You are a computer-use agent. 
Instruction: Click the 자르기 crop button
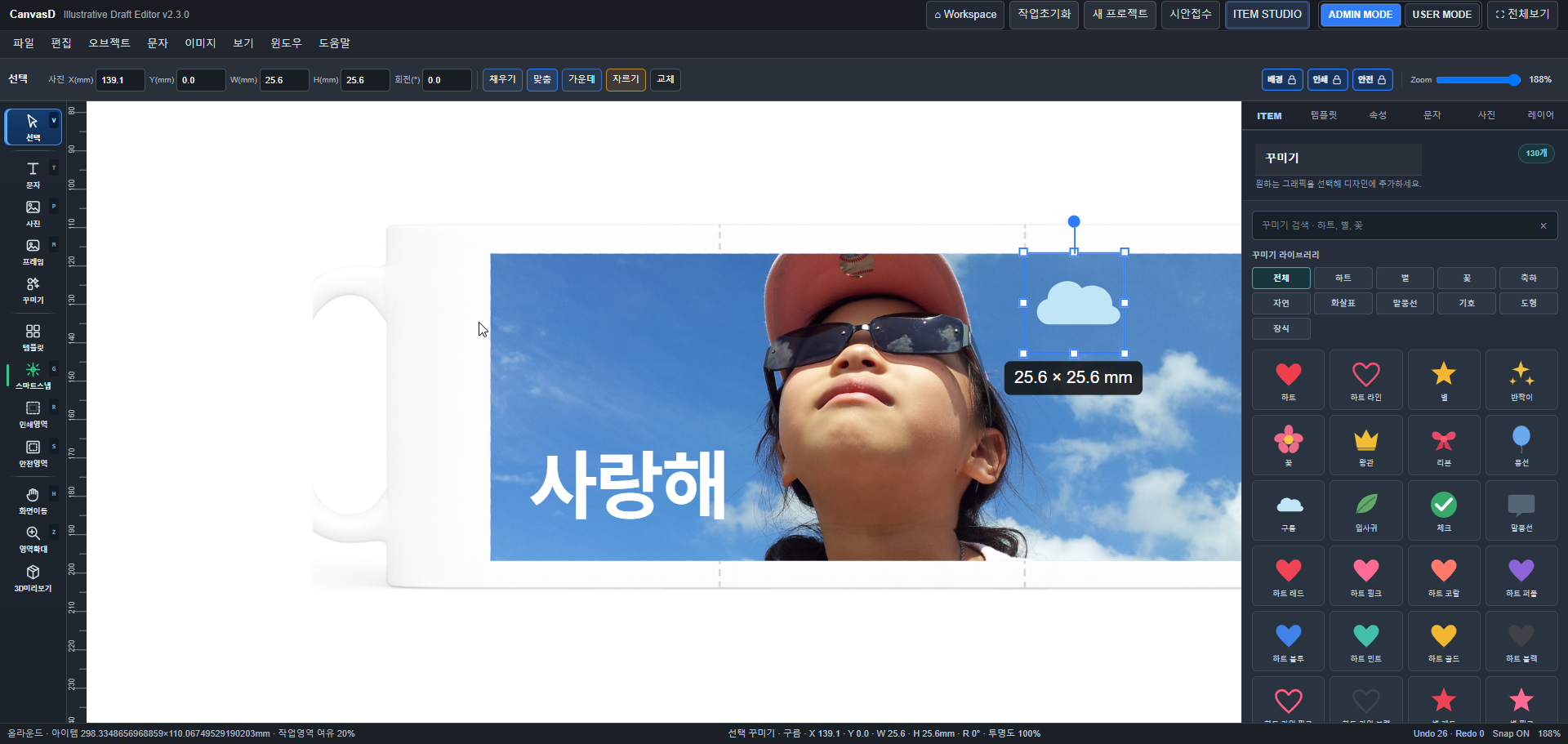[x=626, y=79]
